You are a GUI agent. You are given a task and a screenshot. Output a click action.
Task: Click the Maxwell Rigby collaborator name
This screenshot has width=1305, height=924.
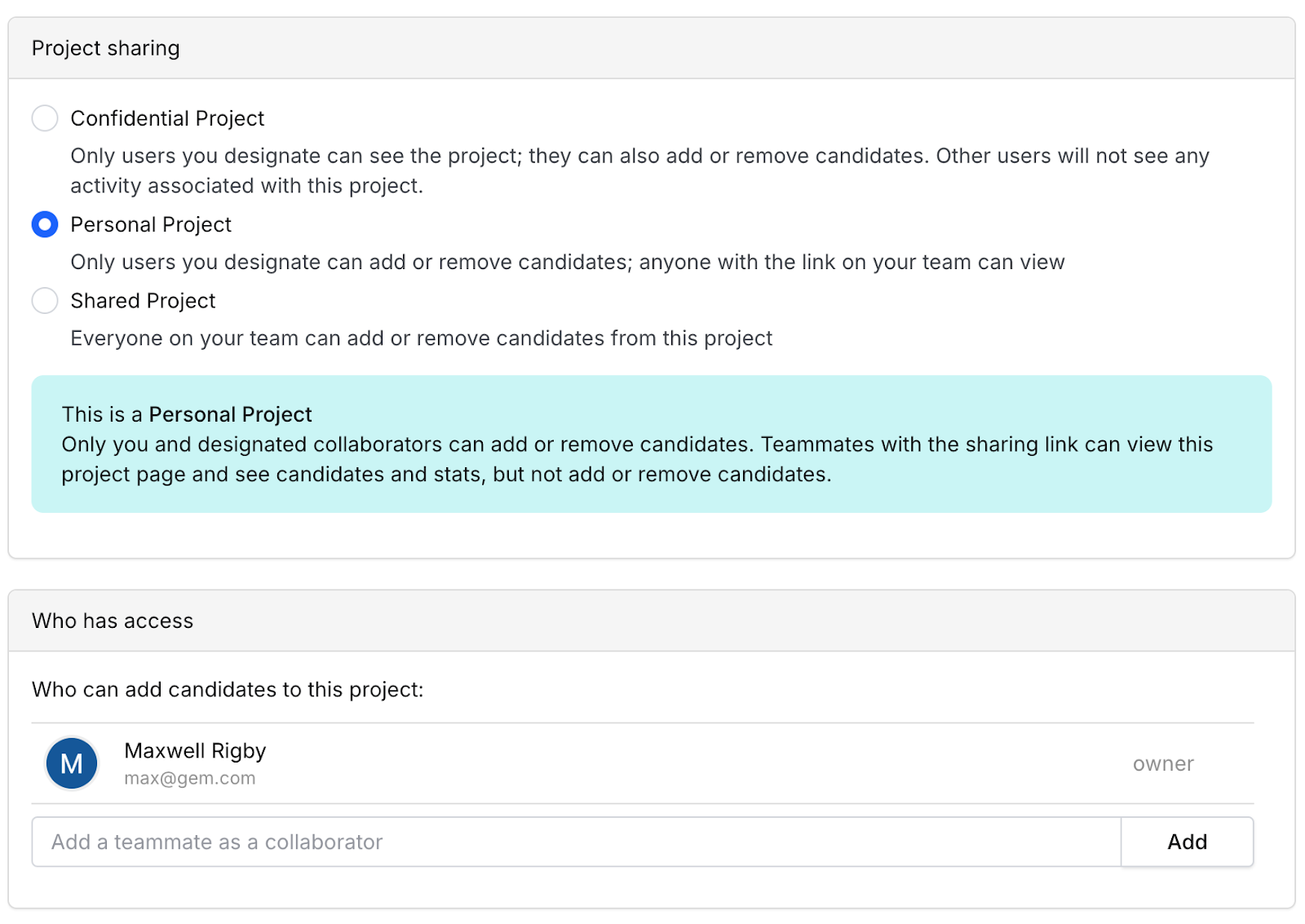(195, 750)
